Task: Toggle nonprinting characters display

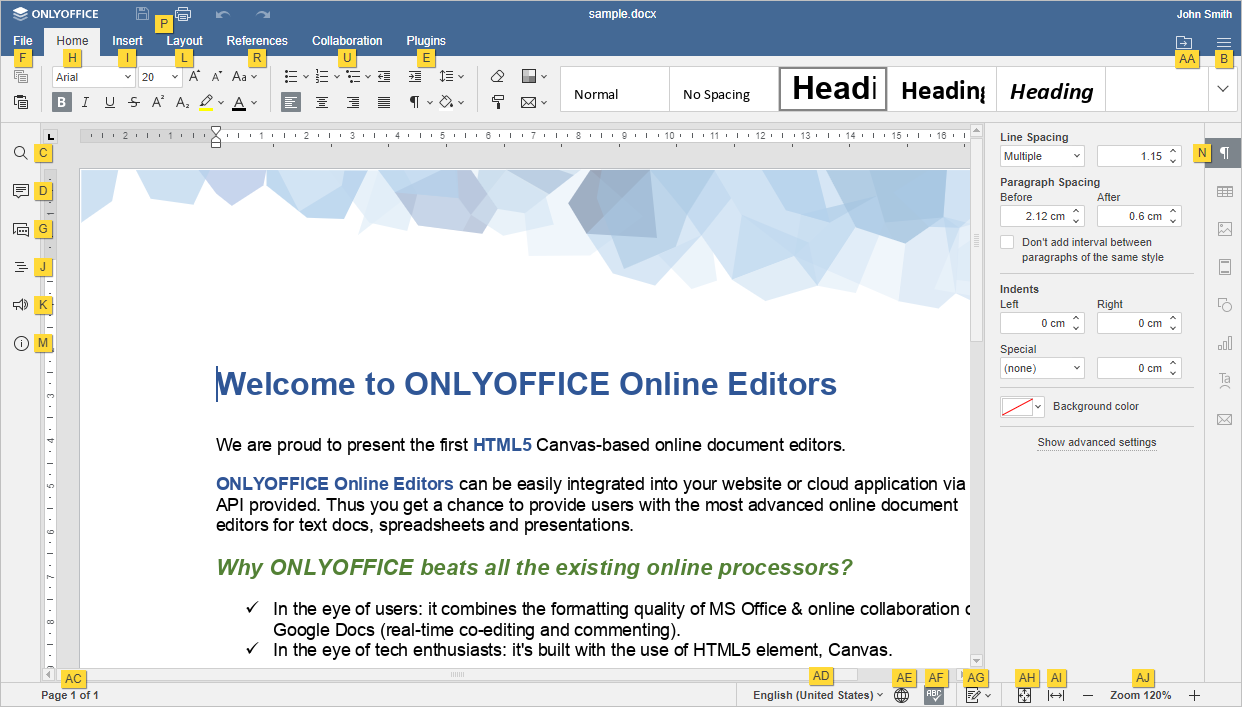Action: point(415,101)
